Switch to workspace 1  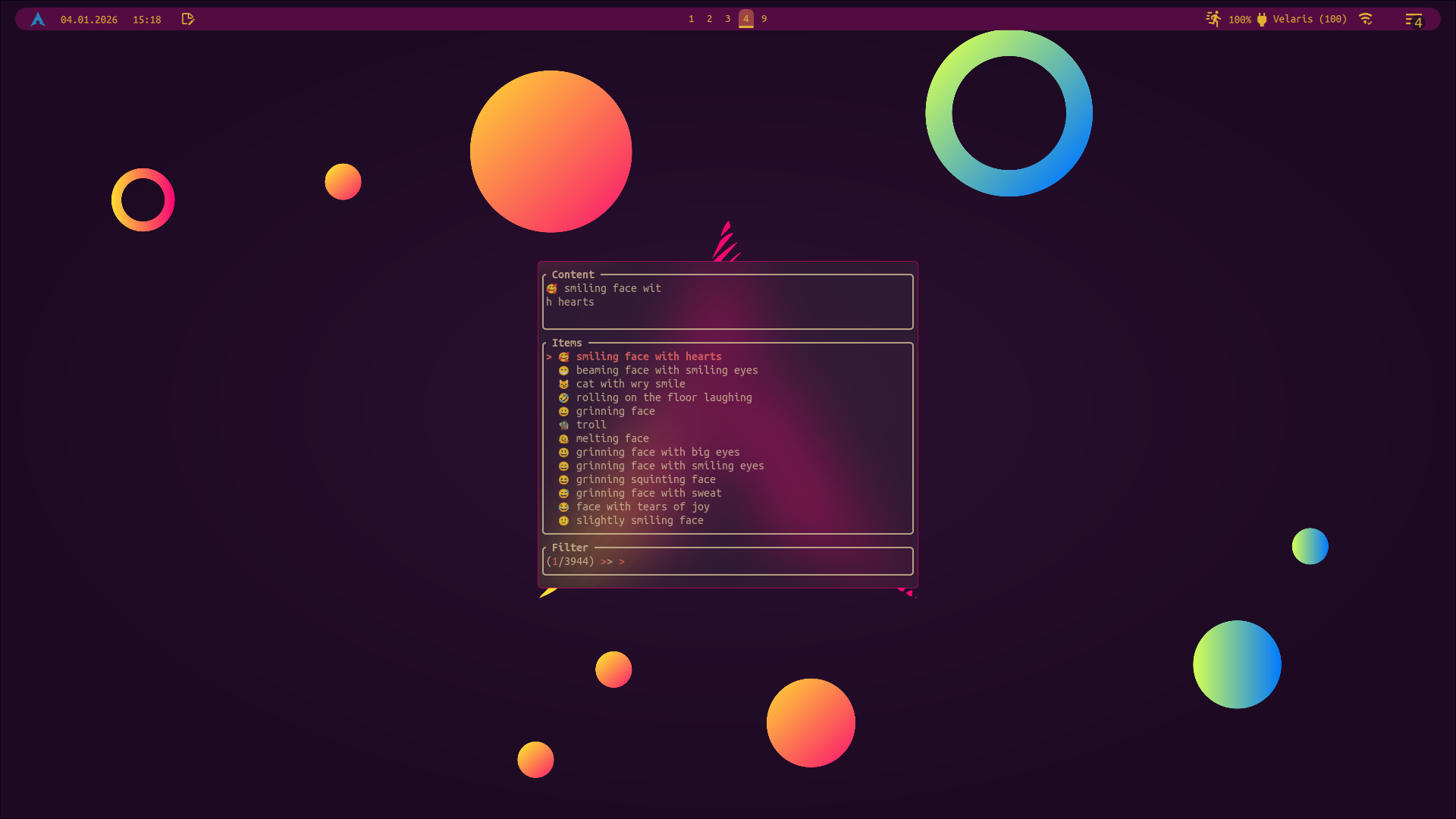tap(692, 19)
